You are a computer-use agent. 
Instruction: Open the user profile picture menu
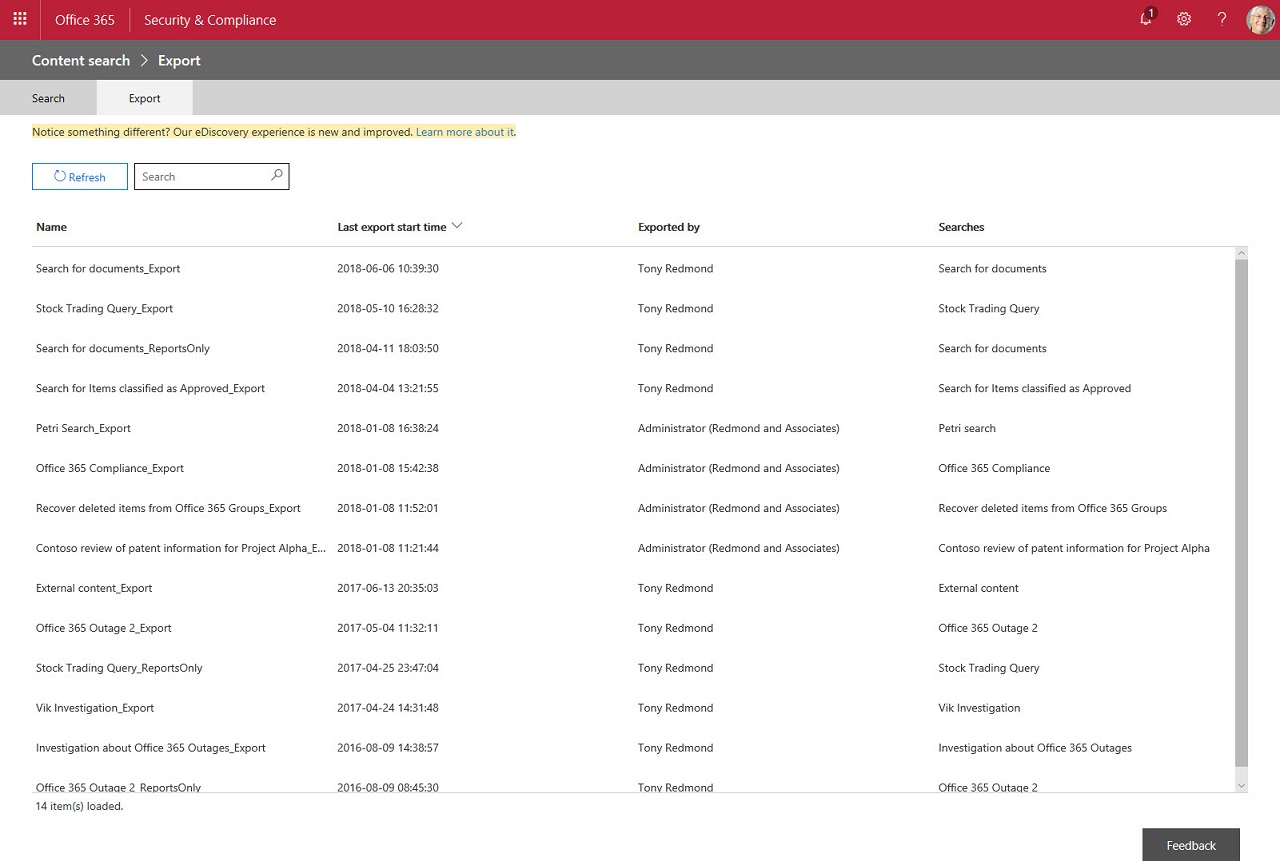1260,19
